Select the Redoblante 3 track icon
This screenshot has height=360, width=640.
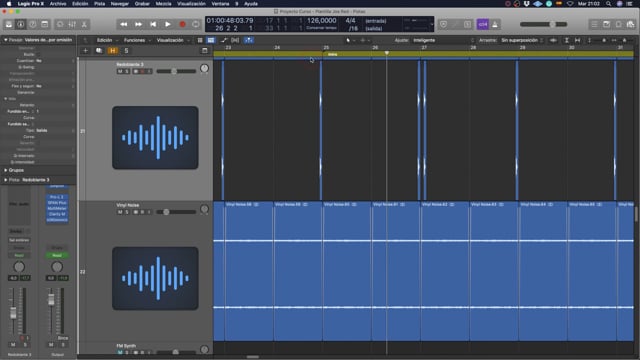(155, 138)
